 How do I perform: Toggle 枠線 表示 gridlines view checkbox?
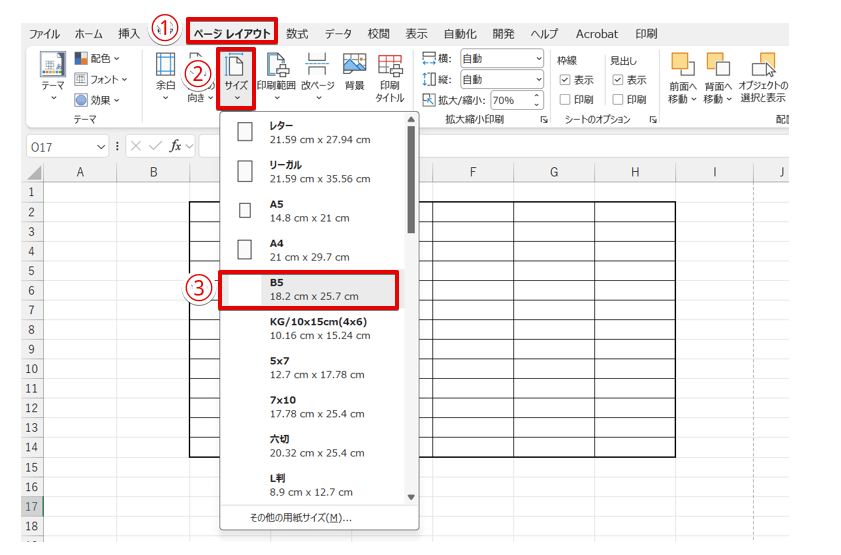[x=565, y=80]
